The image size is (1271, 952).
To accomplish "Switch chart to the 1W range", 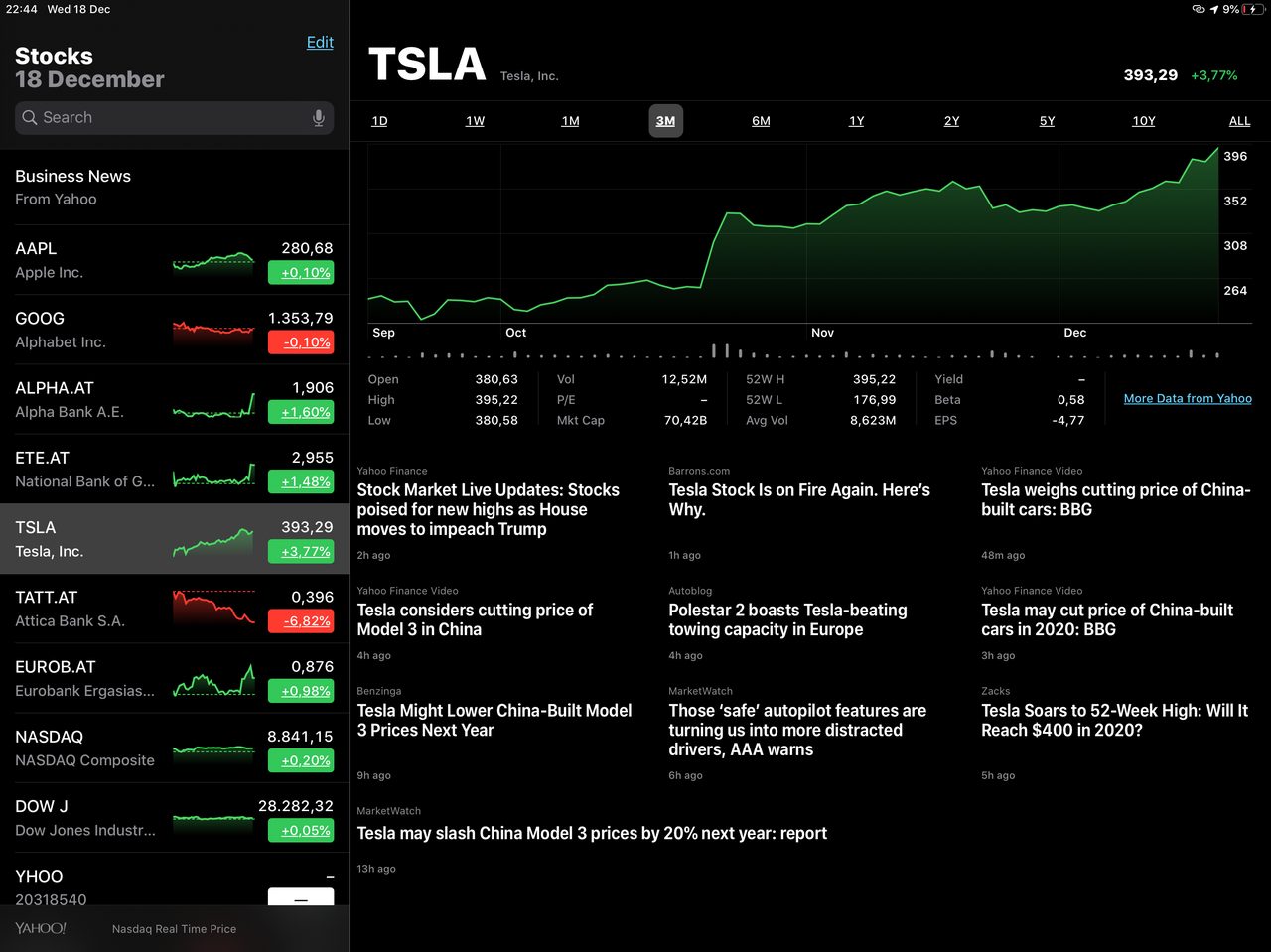I will click(x=475, y=121).
